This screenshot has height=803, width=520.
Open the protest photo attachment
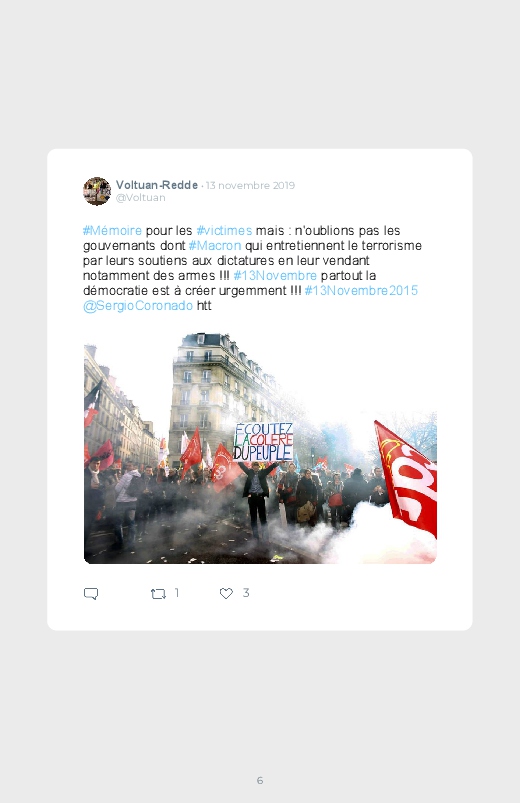click(x=260, y=449)
